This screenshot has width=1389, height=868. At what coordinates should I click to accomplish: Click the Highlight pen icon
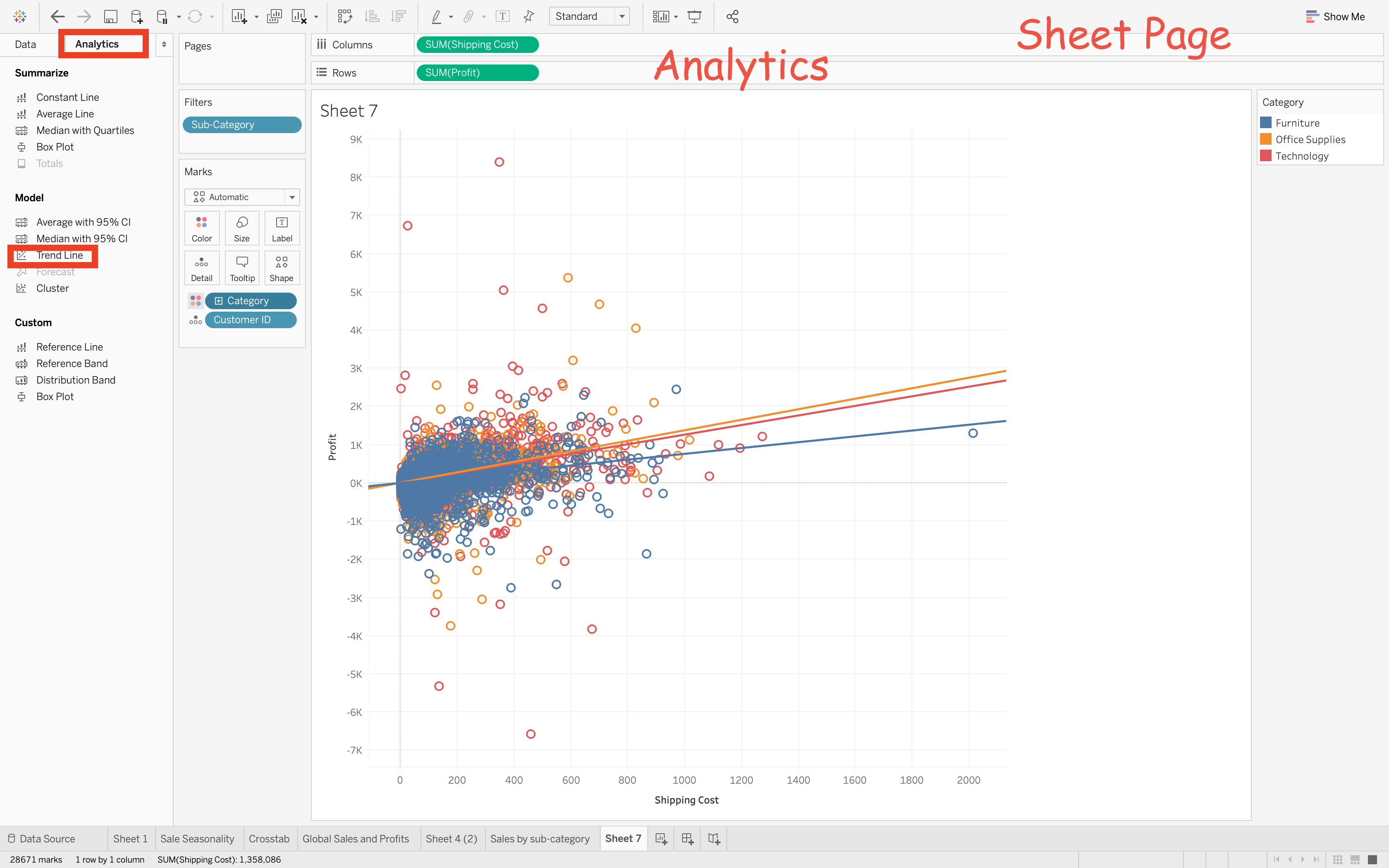click(436, 17)
